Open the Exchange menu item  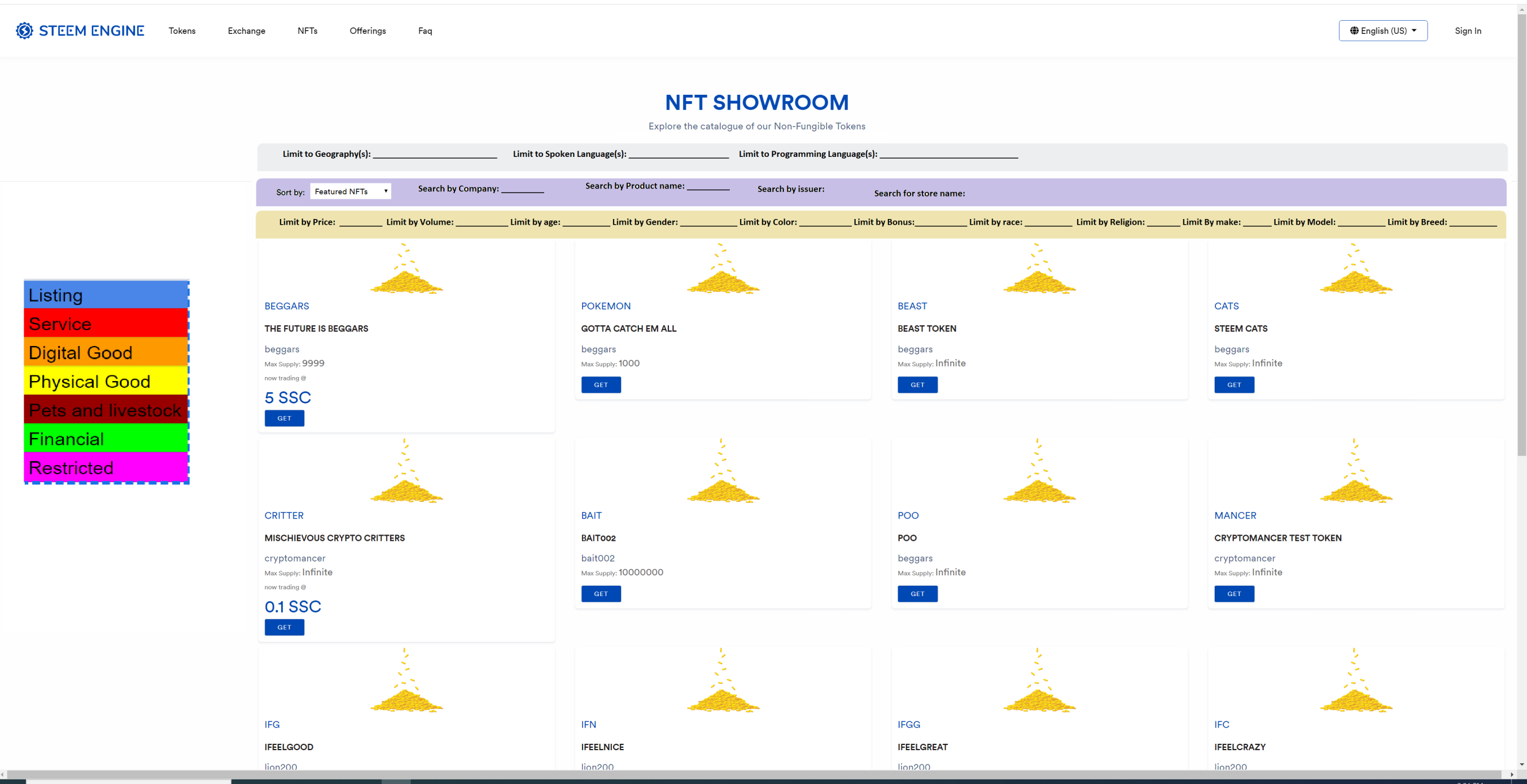tap(246, 31)
